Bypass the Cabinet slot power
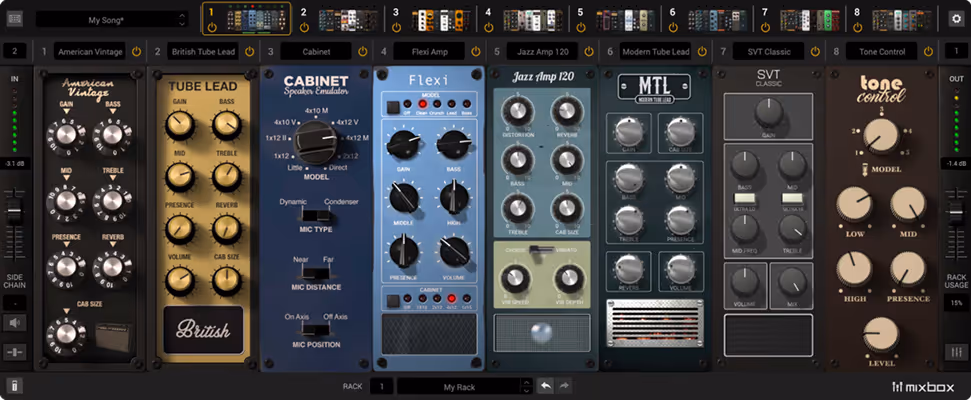971x400 pixels. pyautogui.click(x=363, y=51)
